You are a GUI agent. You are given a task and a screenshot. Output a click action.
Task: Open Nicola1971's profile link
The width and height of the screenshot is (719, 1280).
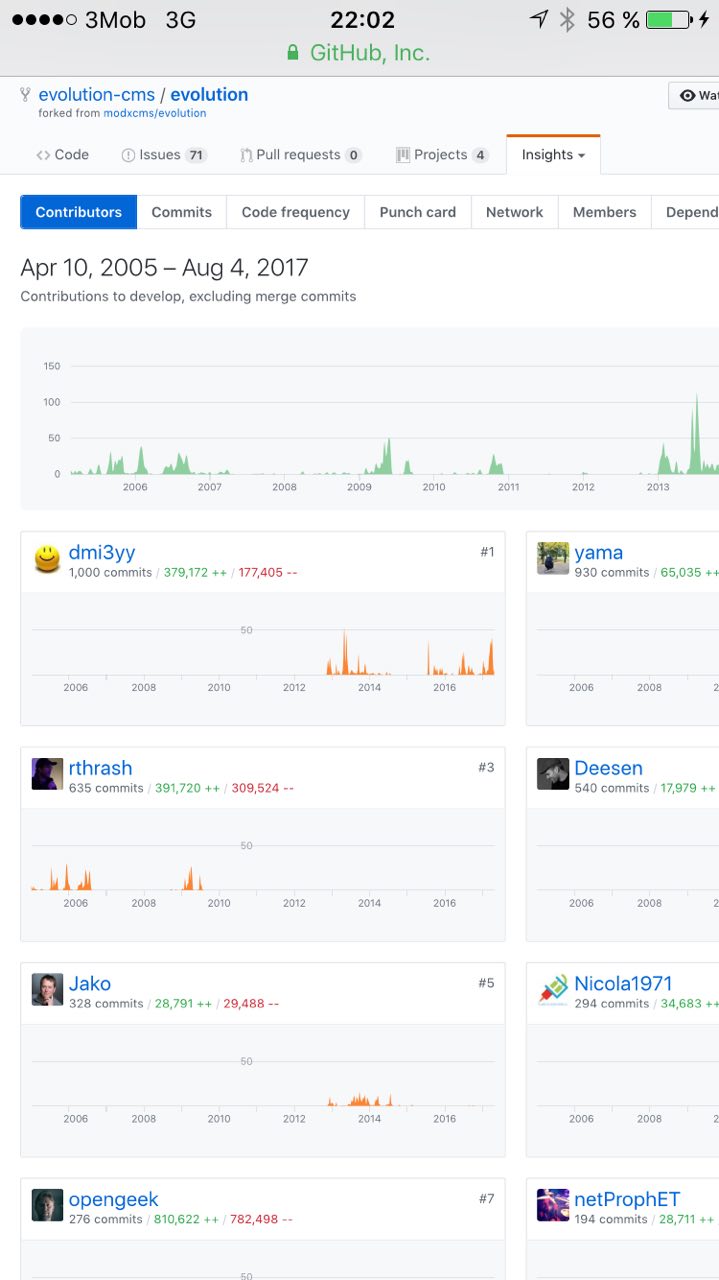pyautogui.click(x=623, y=984)
